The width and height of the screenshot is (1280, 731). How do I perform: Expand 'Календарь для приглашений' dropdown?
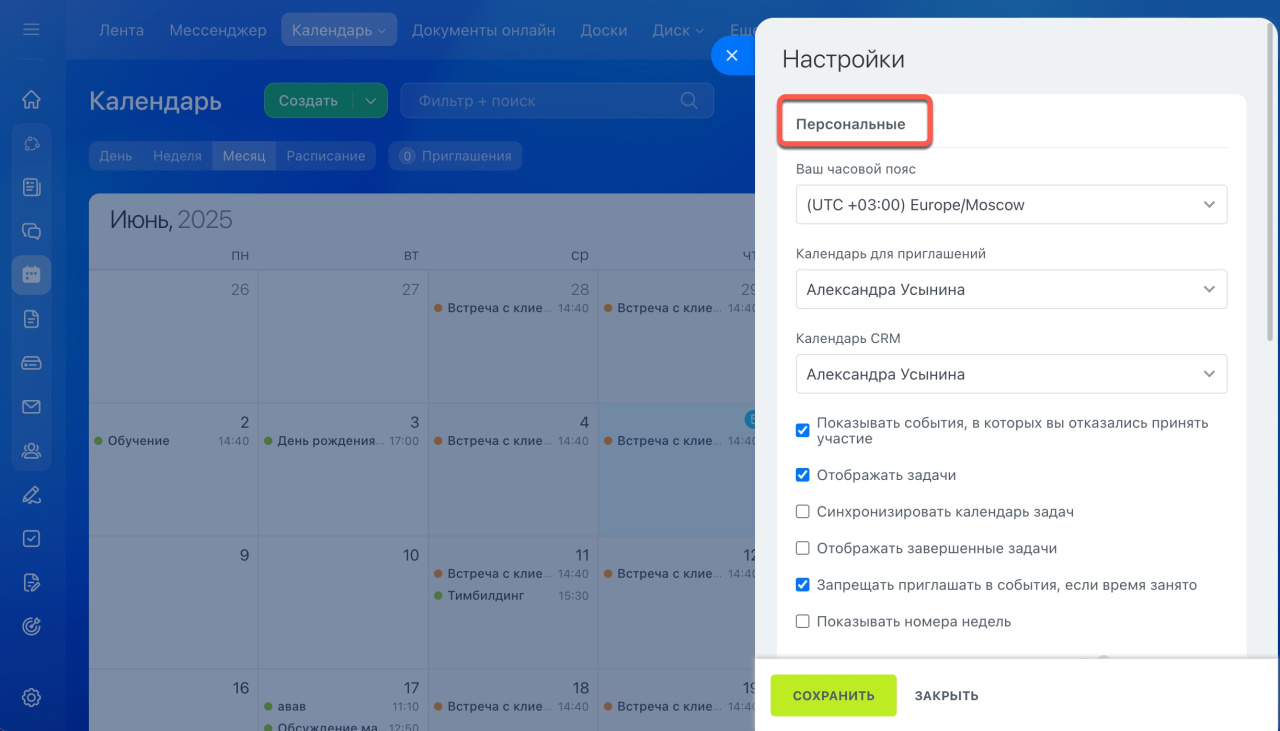coord(1011,290)
